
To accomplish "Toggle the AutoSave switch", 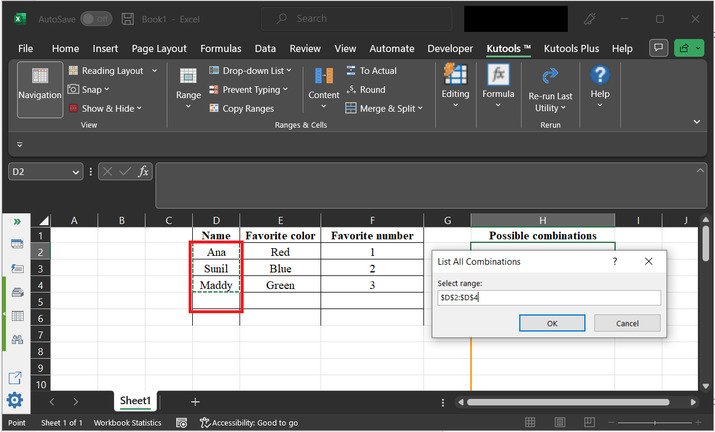I will (x=96, y=18).
